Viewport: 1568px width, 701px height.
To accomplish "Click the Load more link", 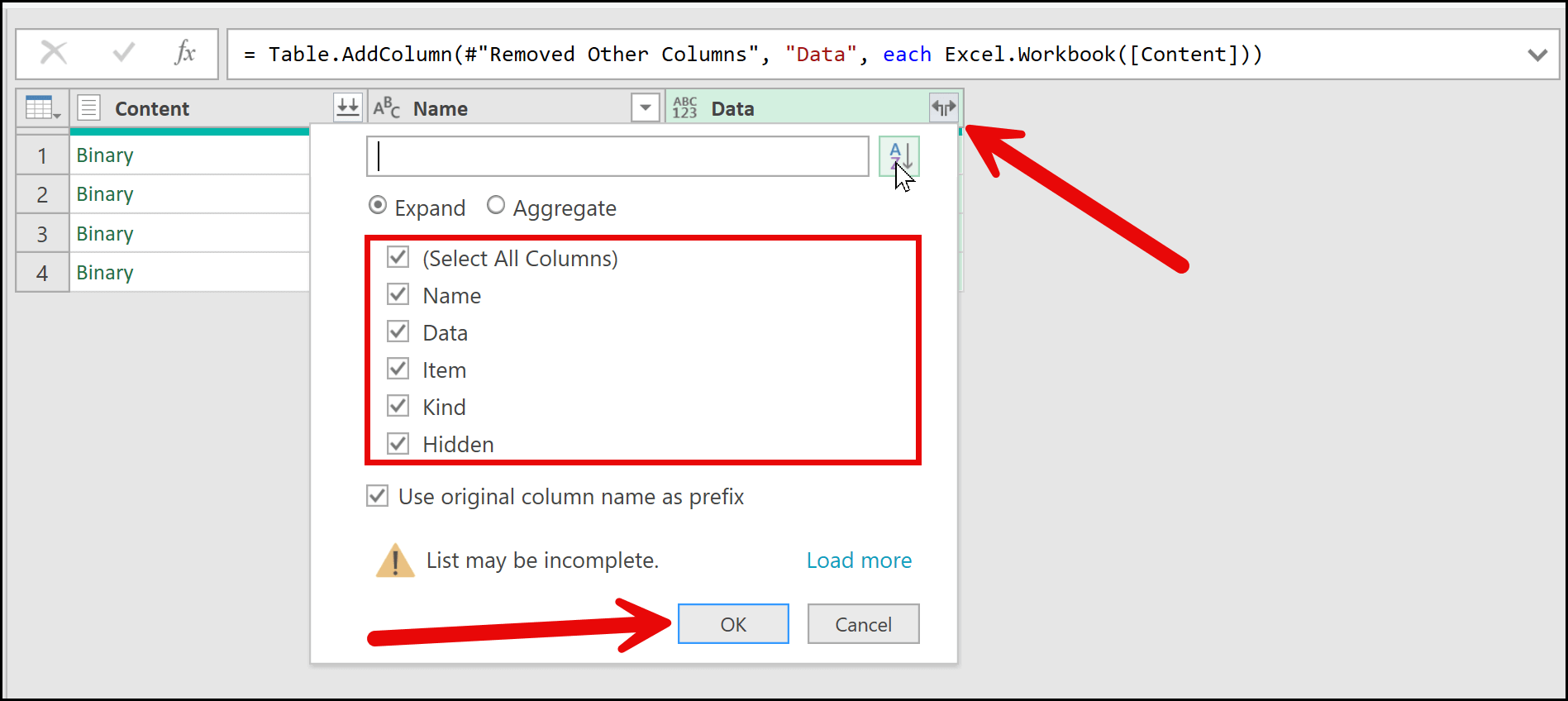I will click(859, 560).
